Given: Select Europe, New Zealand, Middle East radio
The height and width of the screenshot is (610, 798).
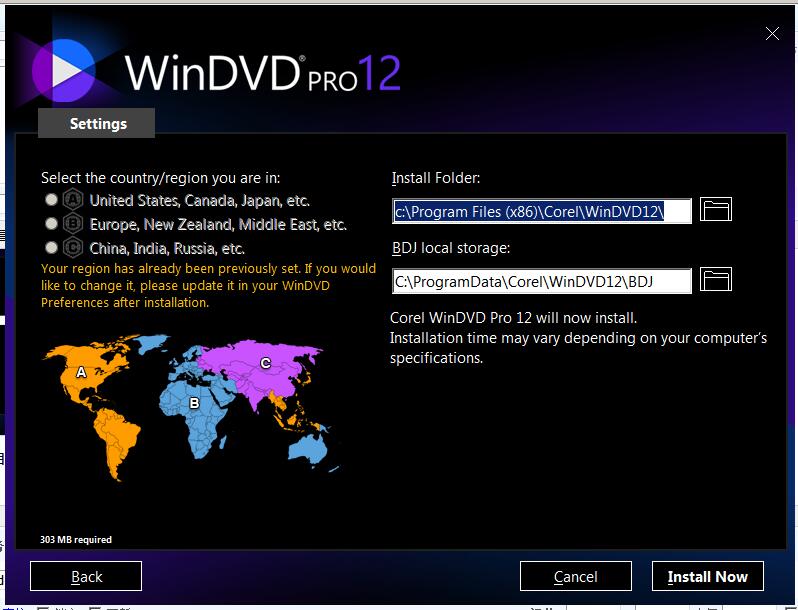Looking at the screenshot, I should 51,223.
